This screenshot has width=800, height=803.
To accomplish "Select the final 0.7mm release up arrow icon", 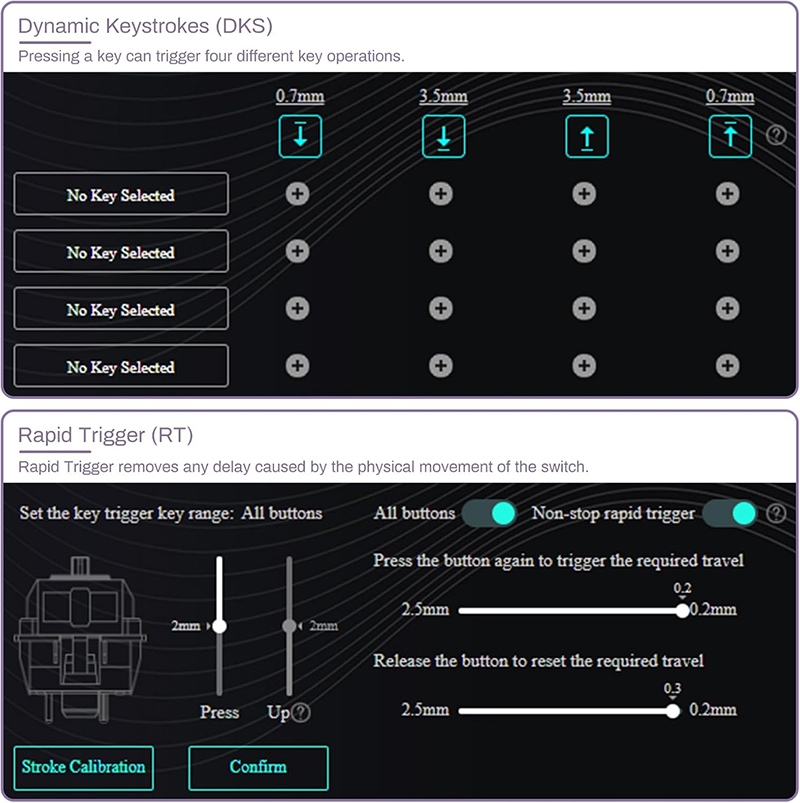I will click(x=730, y=136).
